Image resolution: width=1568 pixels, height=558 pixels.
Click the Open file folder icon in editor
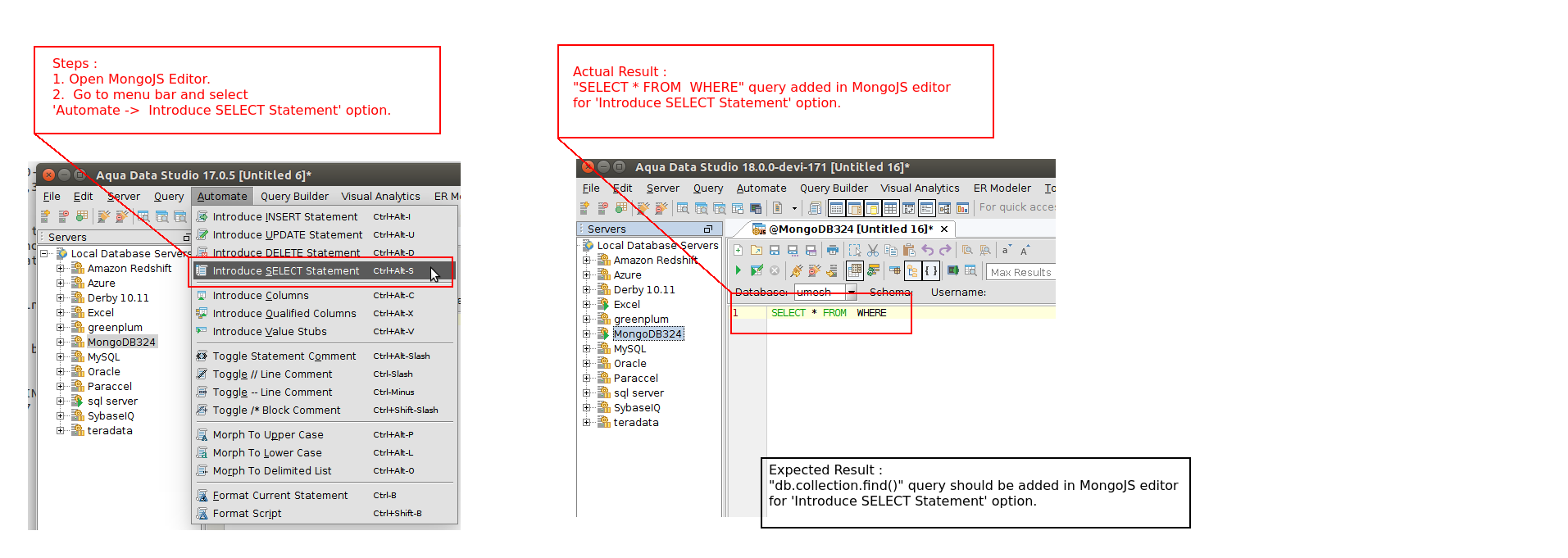[x=757, y=250]
